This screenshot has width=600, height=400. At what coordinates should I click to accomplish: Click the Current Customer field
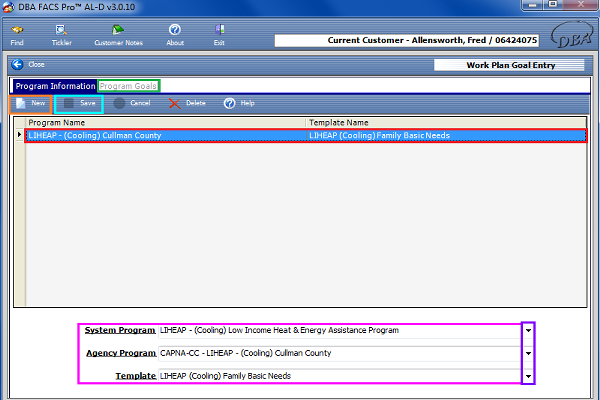click(407, 41)
